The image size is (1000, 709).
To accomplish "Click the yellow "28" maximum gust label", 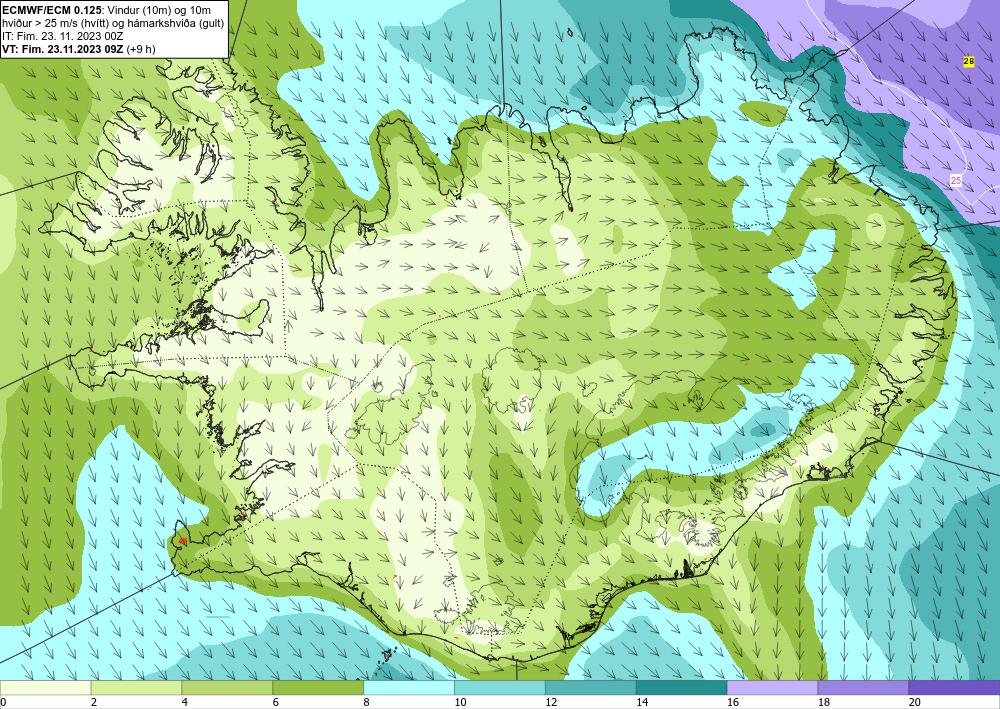I will coord(969,62).
